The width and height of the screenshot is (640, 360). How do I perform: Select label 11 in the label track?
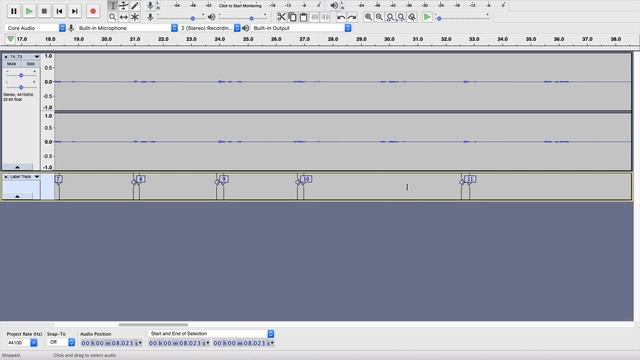point(470,179)
